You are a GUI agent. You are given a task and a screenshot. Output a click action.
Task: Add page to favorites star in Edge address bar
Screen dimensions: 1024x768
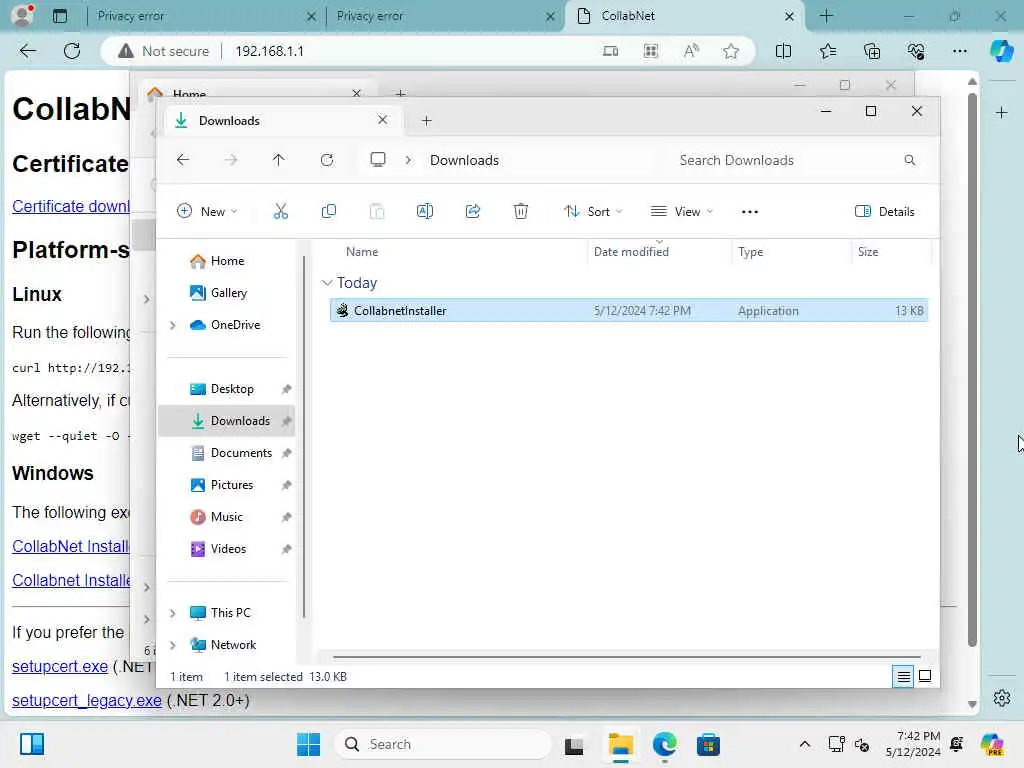coord(731,51)
